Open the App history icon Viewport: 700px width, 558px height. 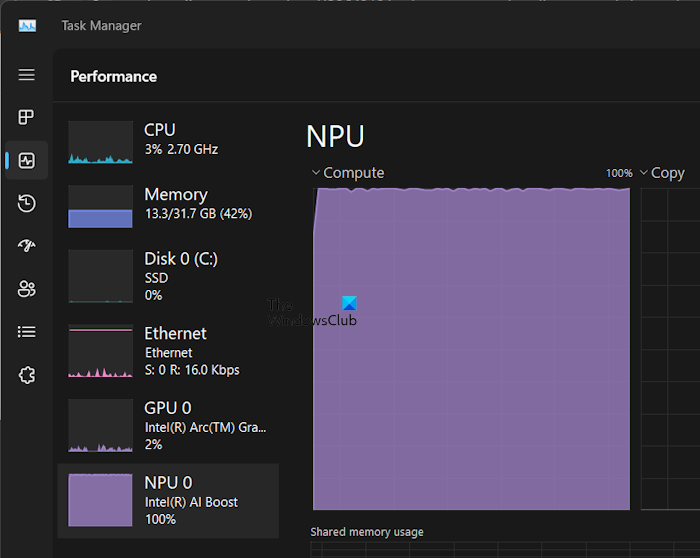27,204
